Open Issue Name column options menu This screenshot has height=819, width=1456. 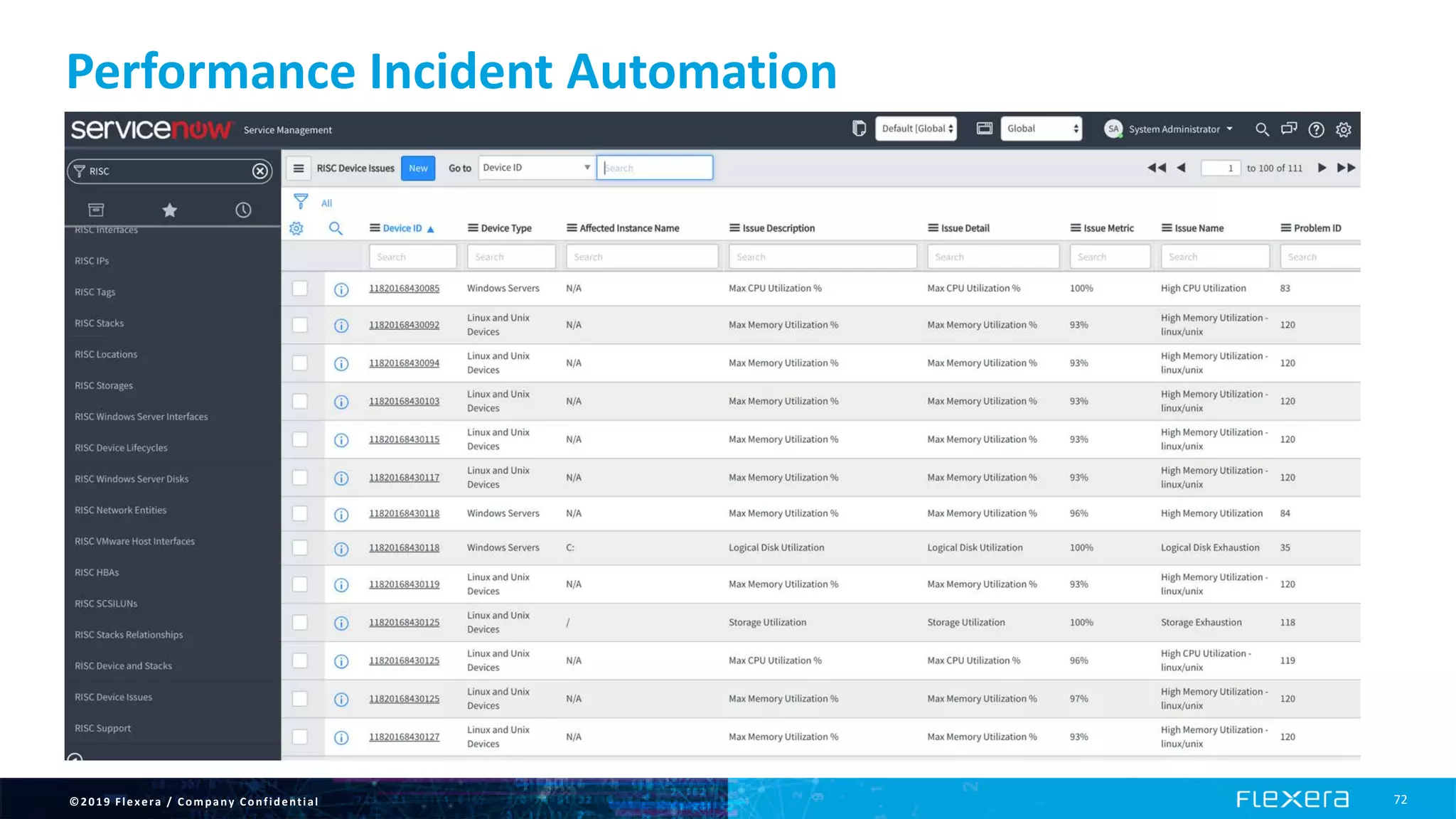(1167, 228)
